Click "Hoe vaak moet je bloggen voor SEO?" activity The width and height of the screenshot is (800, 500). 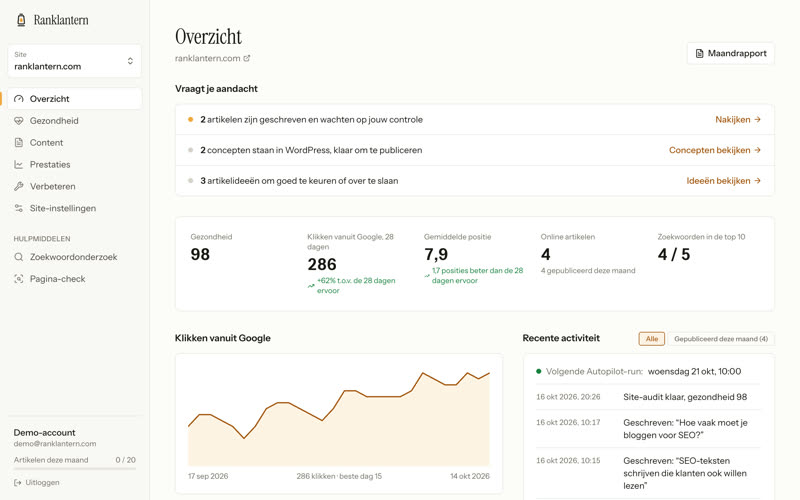[x=686, y=429]
